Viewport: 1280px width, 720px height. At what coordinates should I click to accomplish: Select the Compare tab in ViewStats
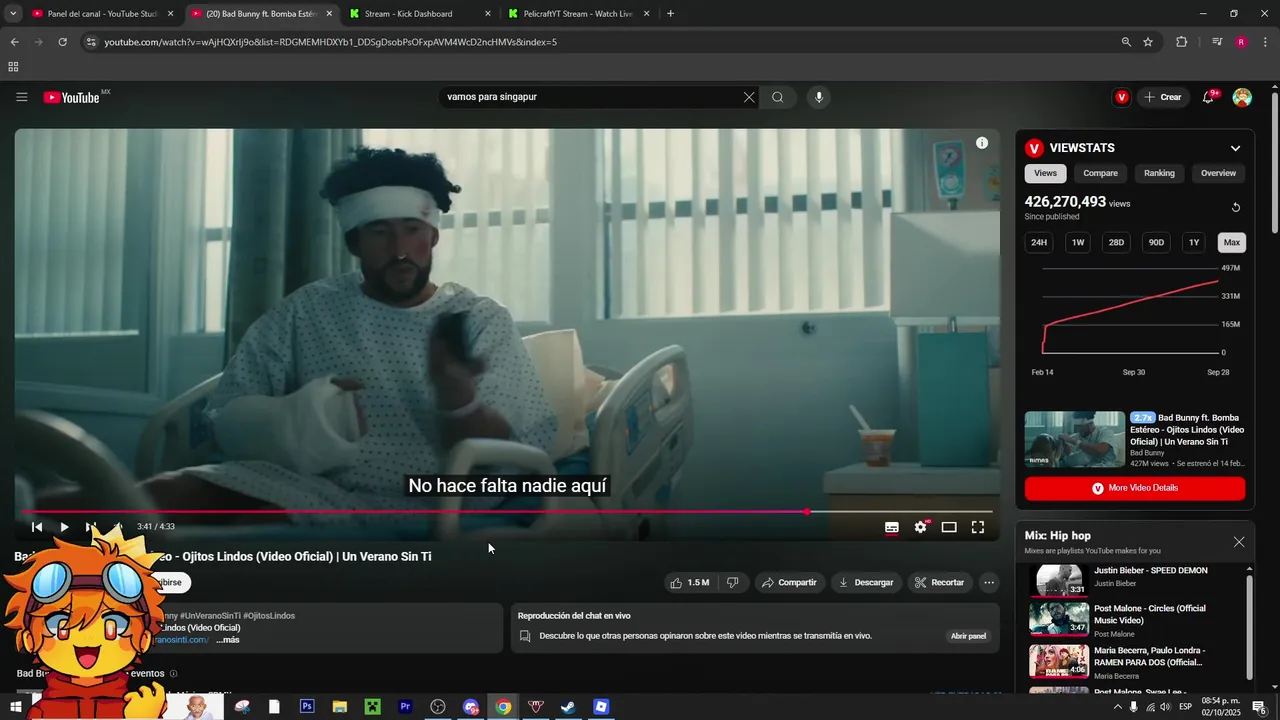coord(1100,173)
